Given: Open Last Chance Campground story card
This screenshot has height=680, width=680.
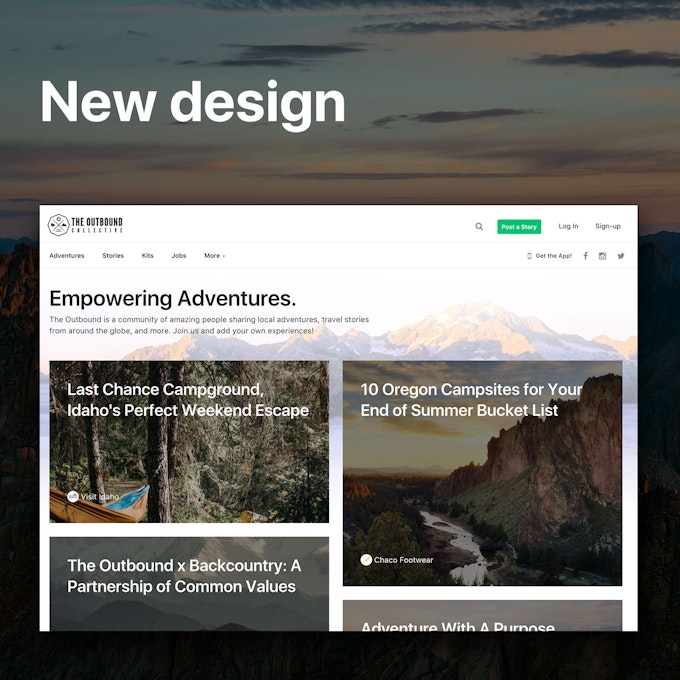Looking at the screenshot, I should click(x=189, y=441).
